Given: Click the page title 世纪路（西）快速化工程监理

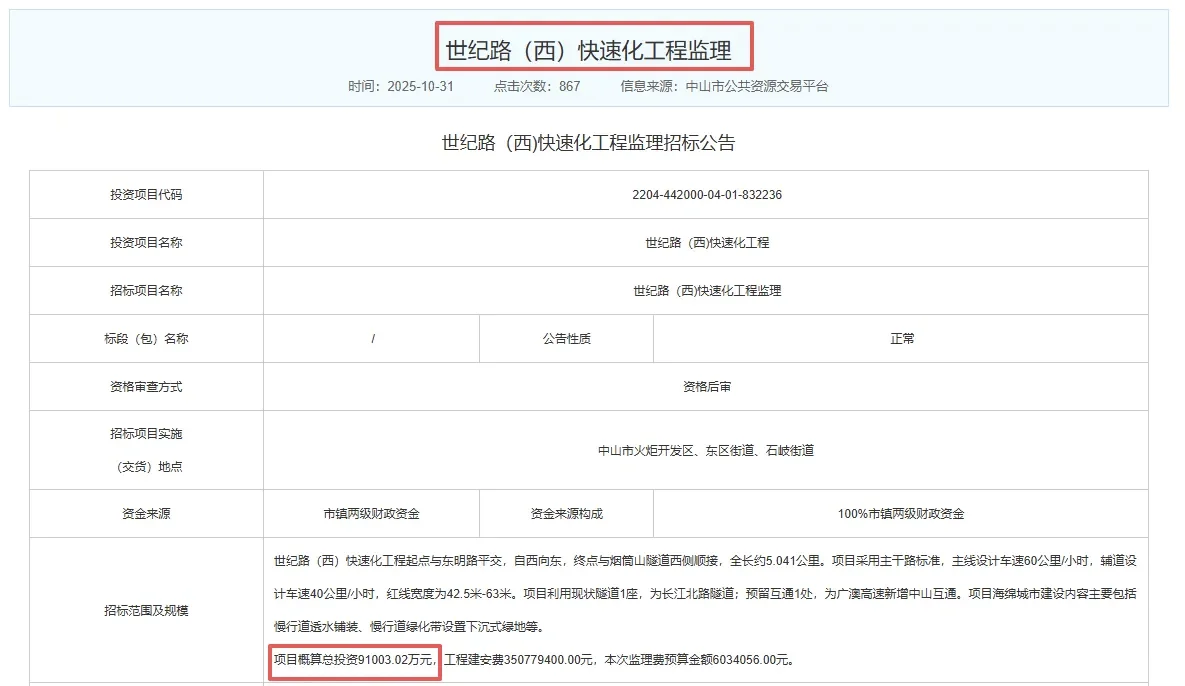Looking at the screenshot, I should [589, 51].
